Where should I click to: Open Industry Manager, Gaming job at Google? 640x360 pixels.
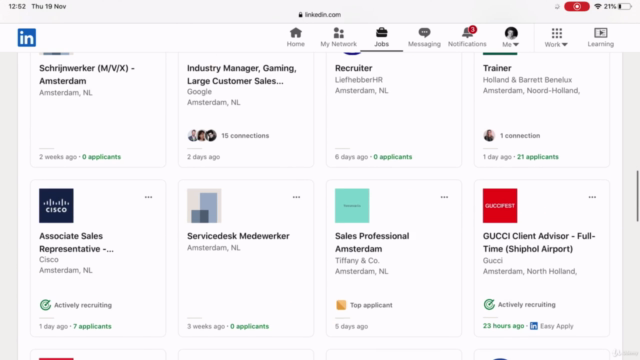(x=242, y=74)
